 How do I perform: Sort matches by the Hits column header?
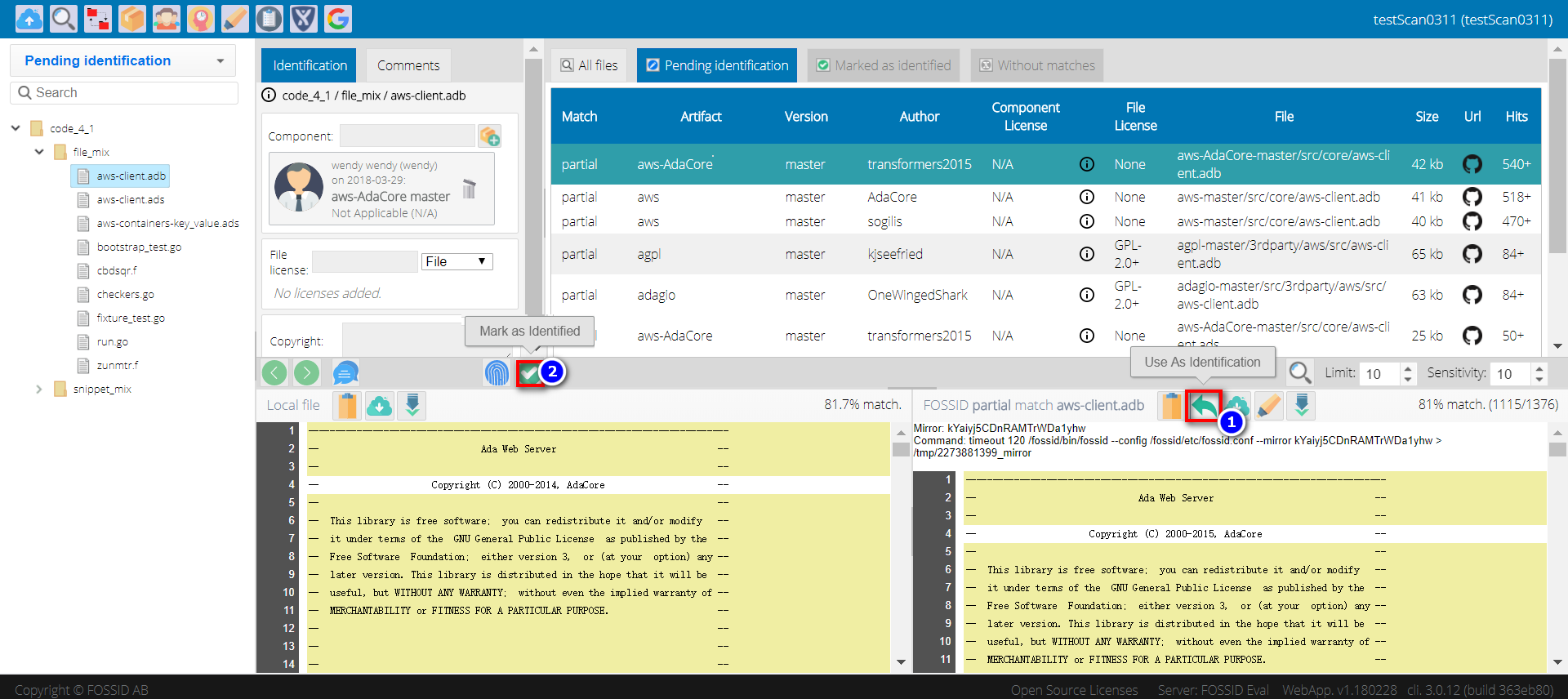[1517, 117]
